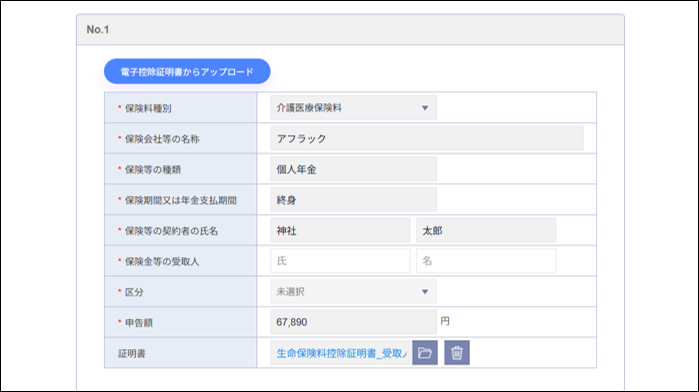Click the 保険会社等の名称 label
Viewport: 699px width, 392px height.
point(162,139)
